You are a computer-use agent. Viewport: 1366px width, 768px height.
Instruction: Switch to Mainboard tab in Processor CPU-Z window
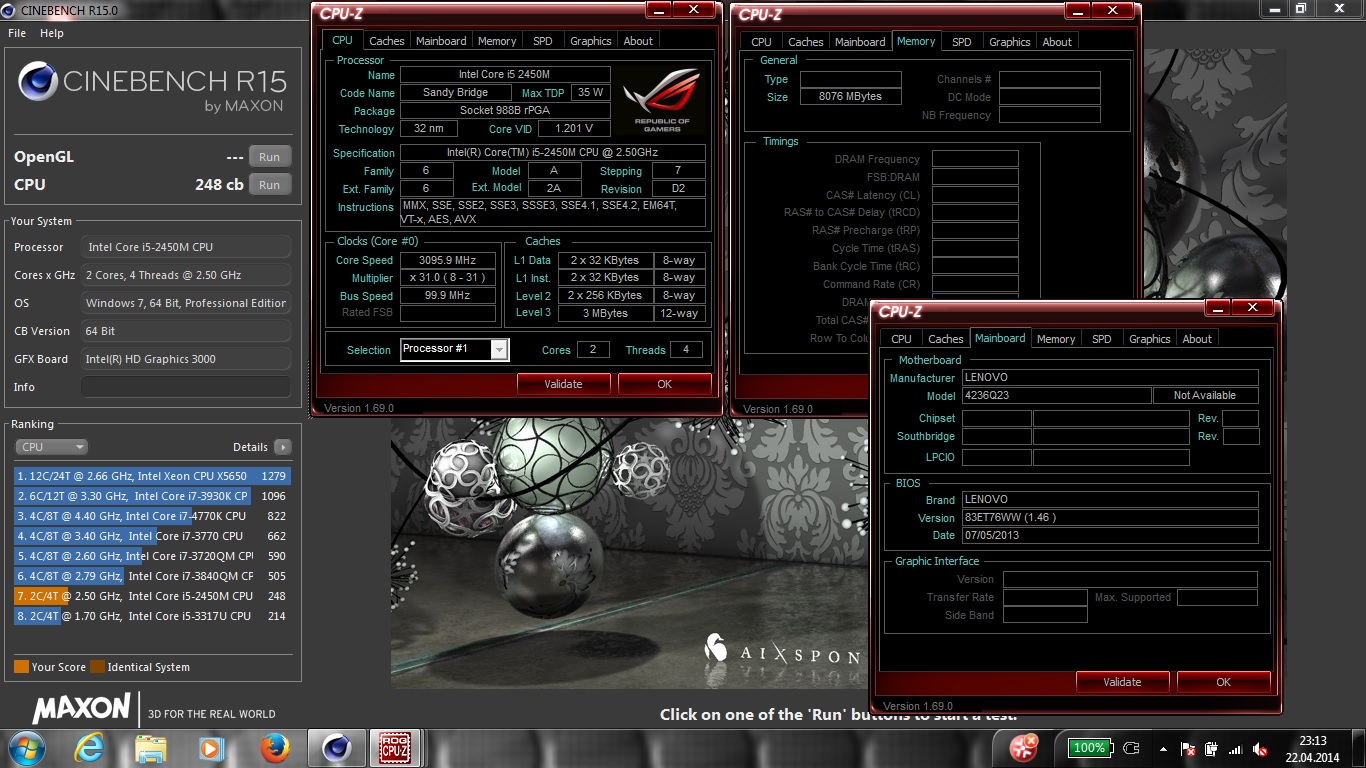click(x=441, y=41)
